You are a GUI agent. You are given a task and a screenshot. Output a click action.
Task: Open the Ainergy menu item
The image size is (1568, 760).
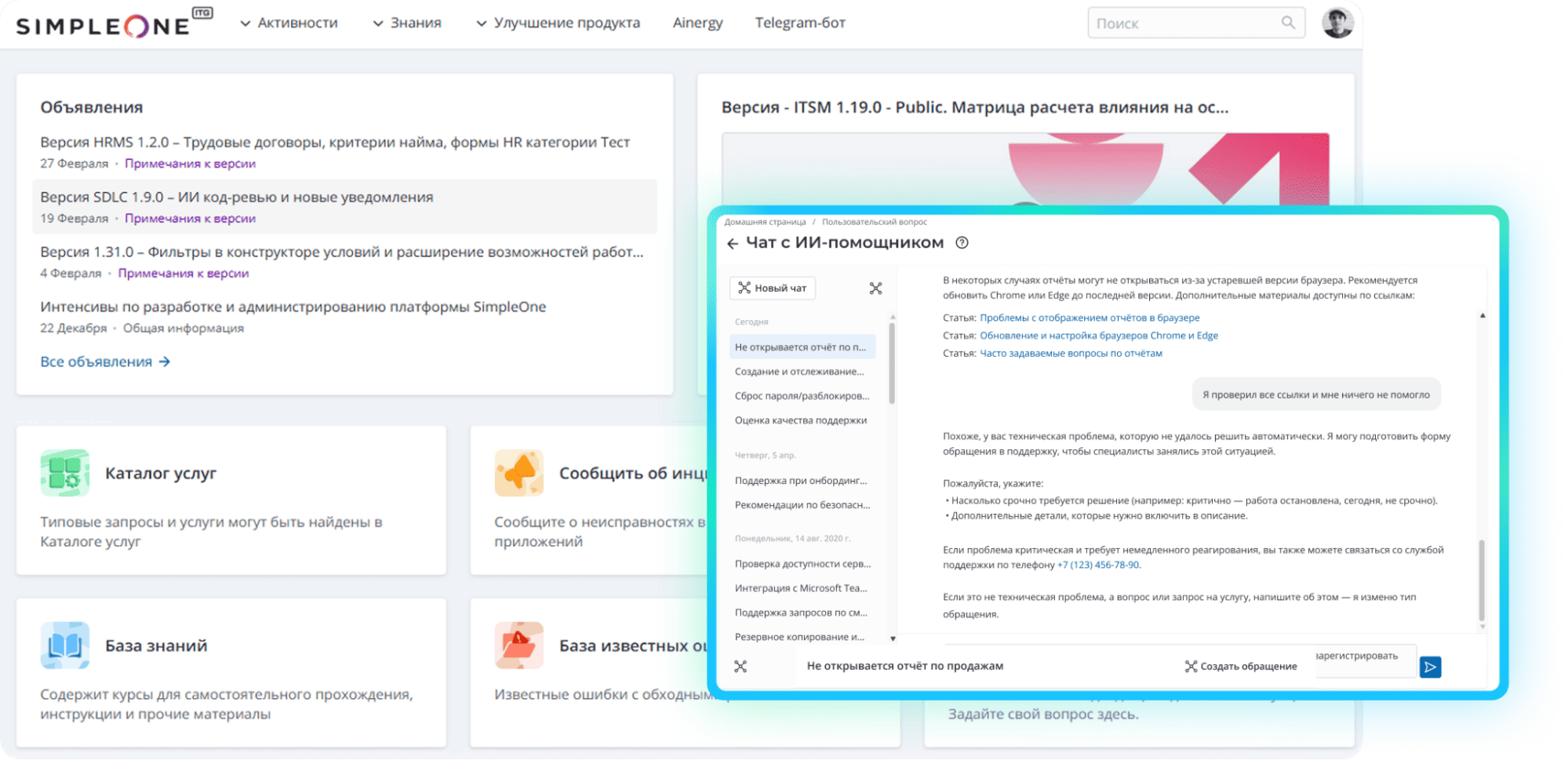tap(697, 24)
